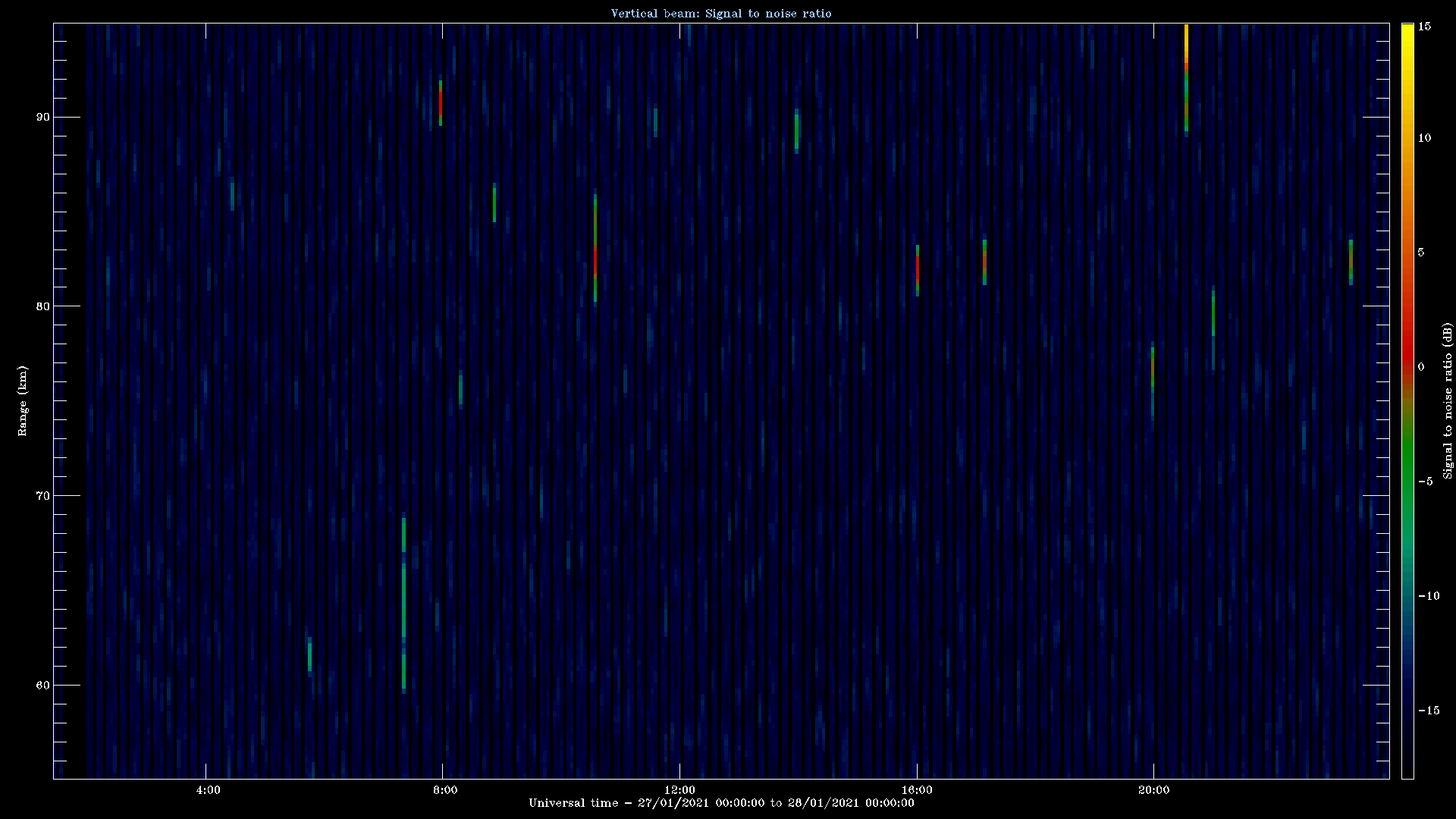Viewport: 1456px width, 819px height.
Task: Click the colorbar 0 dB label
Action: [x=1421, y=367]
